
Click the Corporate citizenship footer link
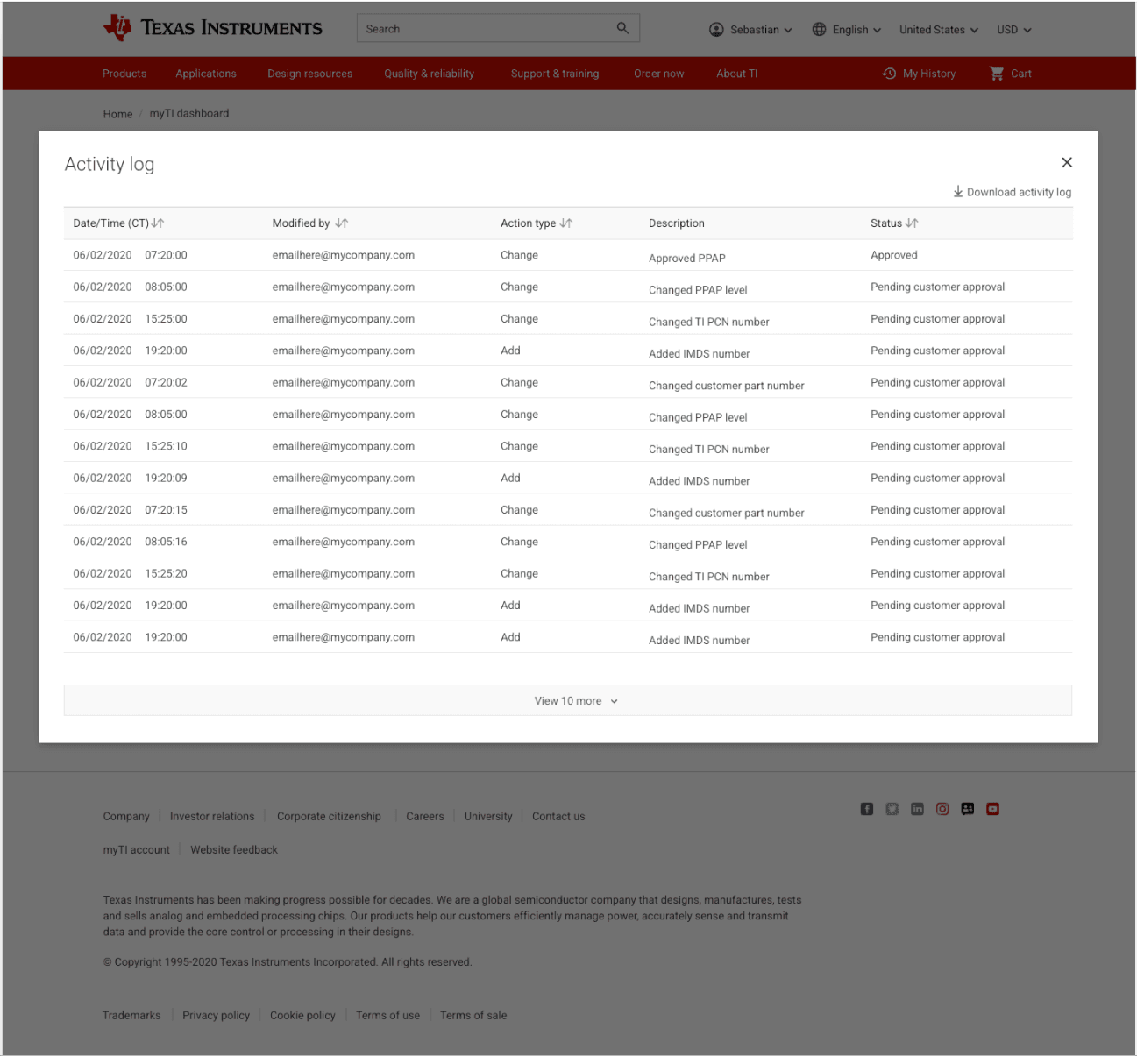(330, 816)
